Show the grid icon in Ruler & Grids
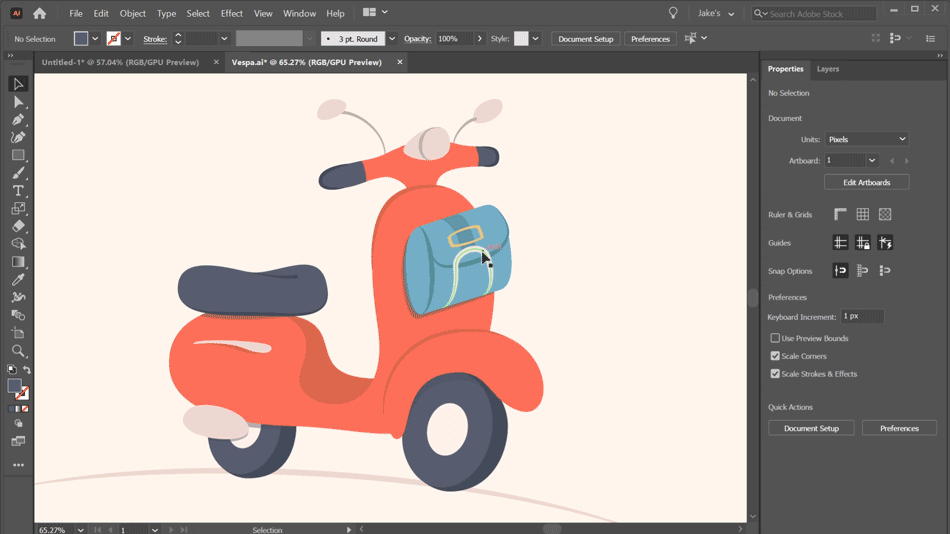 863,214
